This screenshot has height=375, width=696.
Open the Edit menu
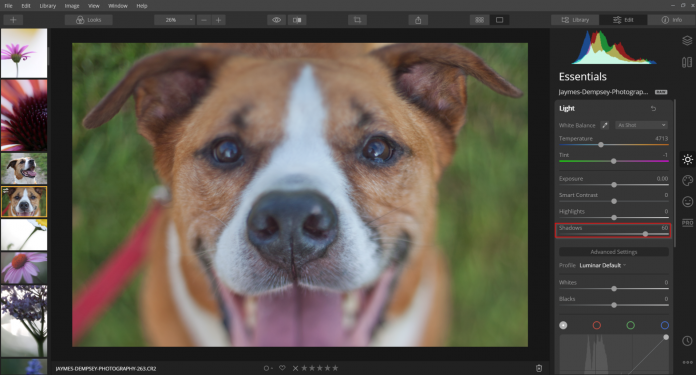pos(26,6)
